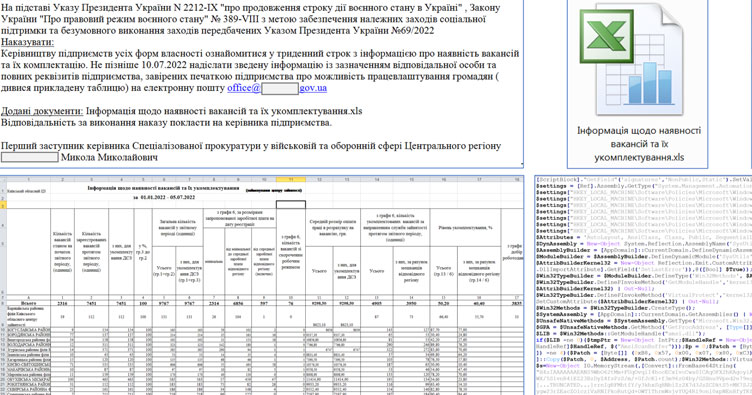Click the totals value 2316 in column 1
The height and width of the screenshot is (395, 752).
[x=62, y=303]
